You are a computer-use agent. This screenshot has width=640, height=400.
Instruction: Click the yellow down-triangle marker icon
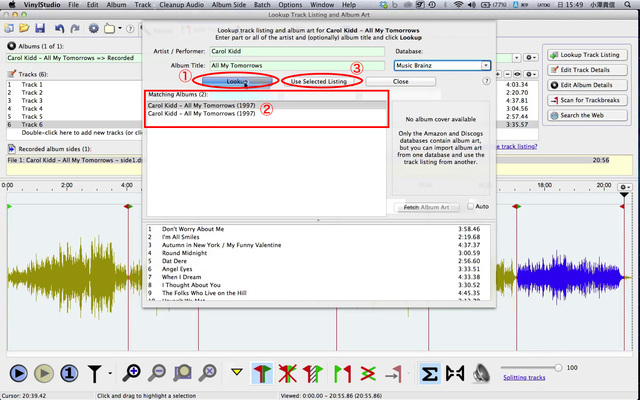[237, 373]
